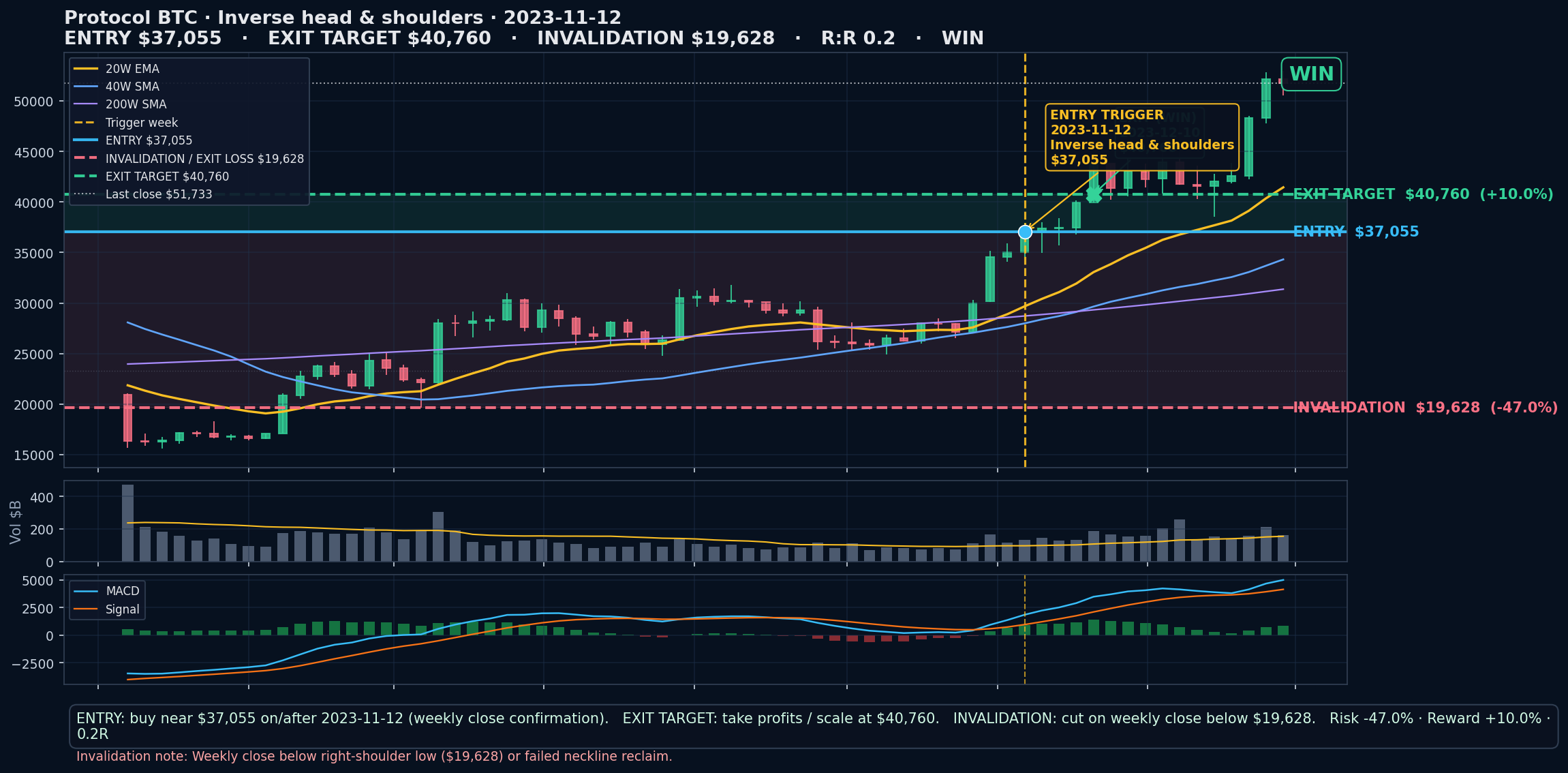Click the 'Vol $B' axis label
This screenshot has width=1568, height=773.
point(16,522)
